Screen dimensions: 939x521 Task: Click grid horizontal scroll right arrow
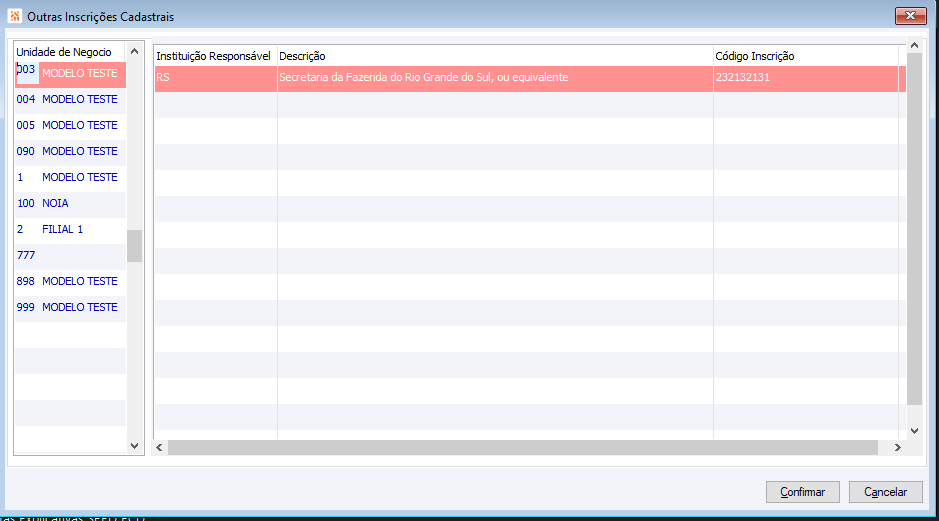tap(898, 447)
